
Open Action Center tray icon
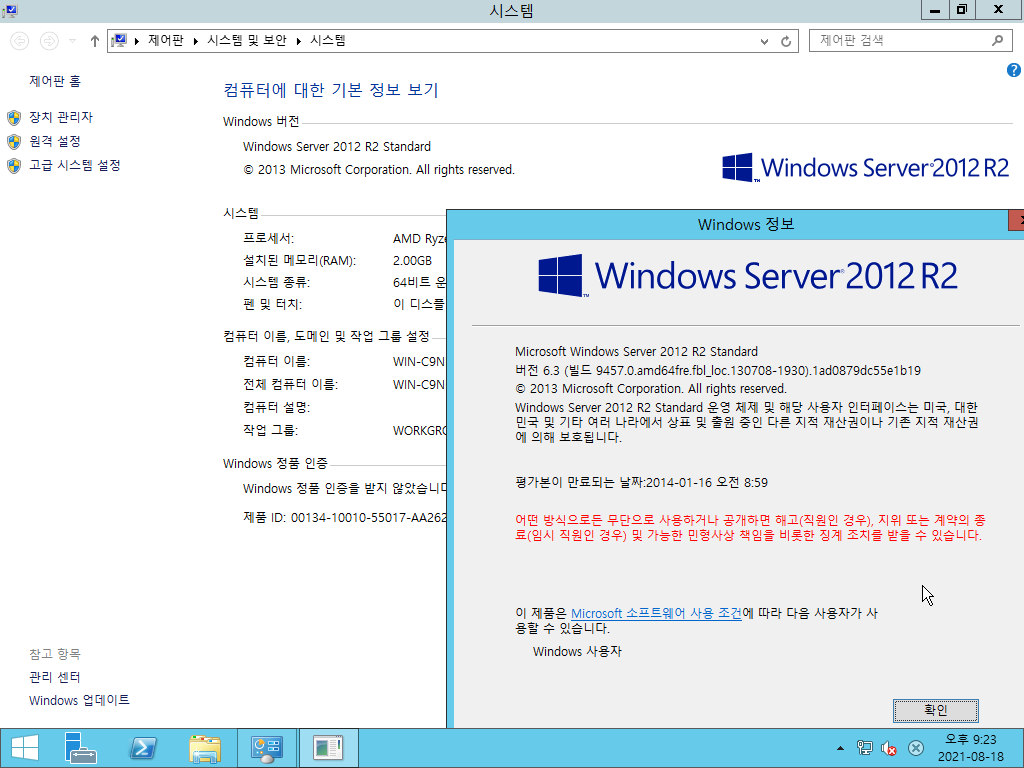(x=916, y=748)
